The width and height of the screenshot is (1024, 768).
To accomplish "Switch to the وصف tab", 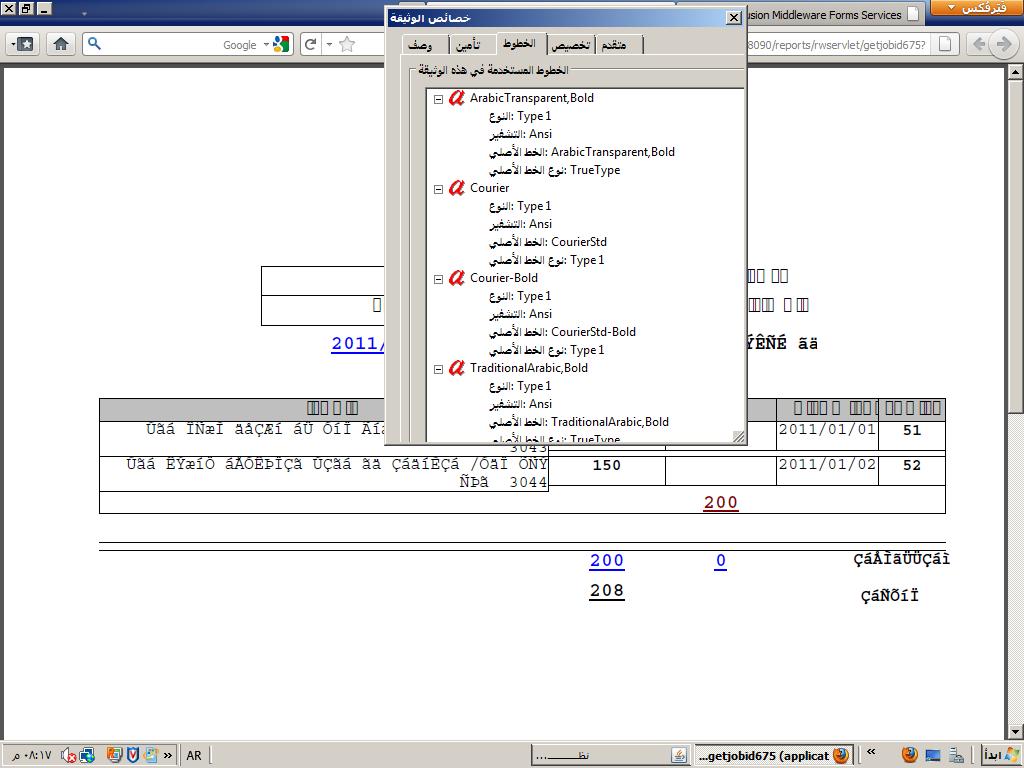I will point(420,45).
